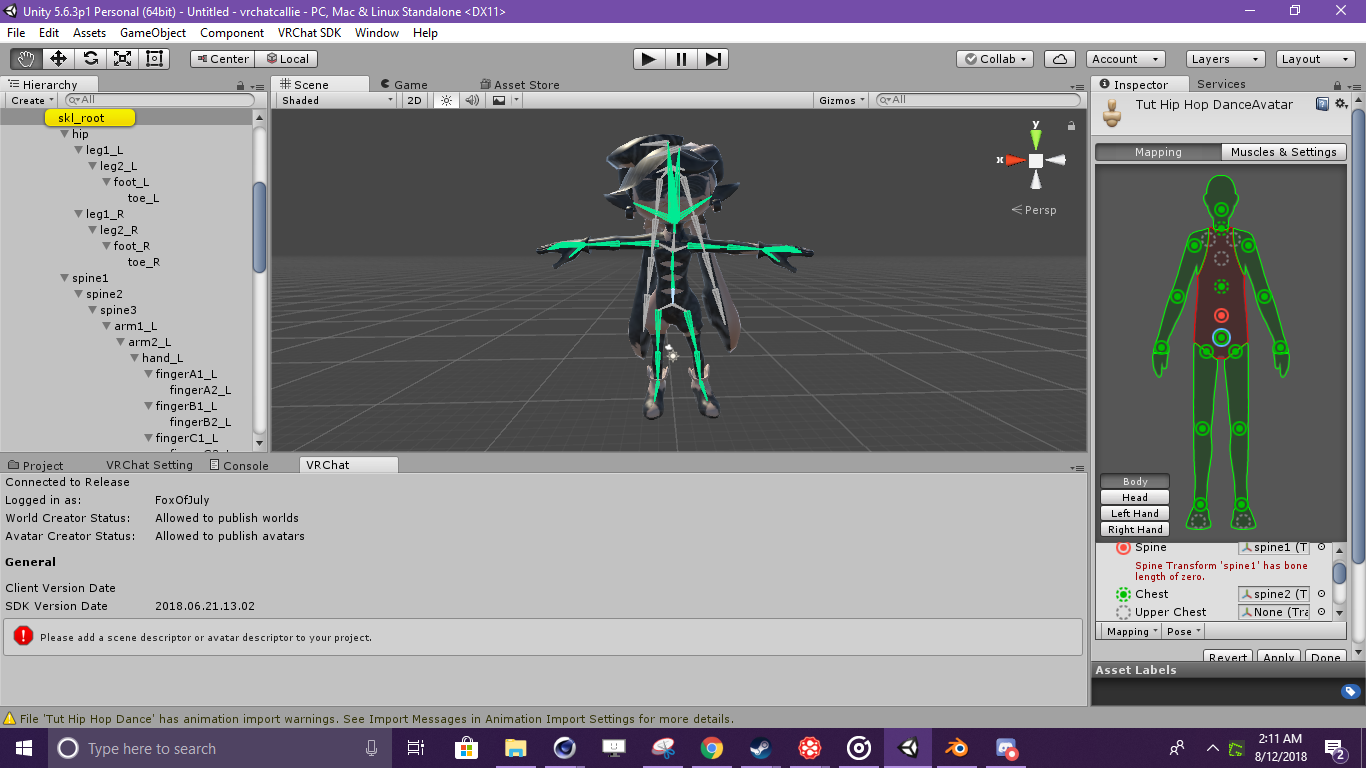Open Steam from the Windows taskbar
This screenshot has width=1366, height=768.
pos(761,748)
